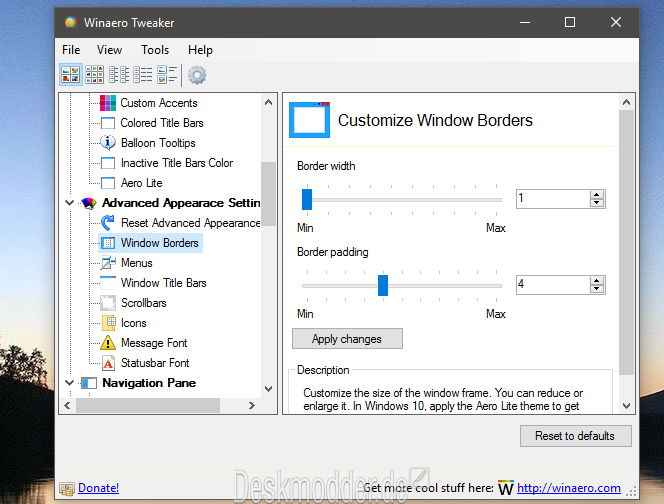Click the Reset to defaults button

pyautogui.click(x=575, y=436)
